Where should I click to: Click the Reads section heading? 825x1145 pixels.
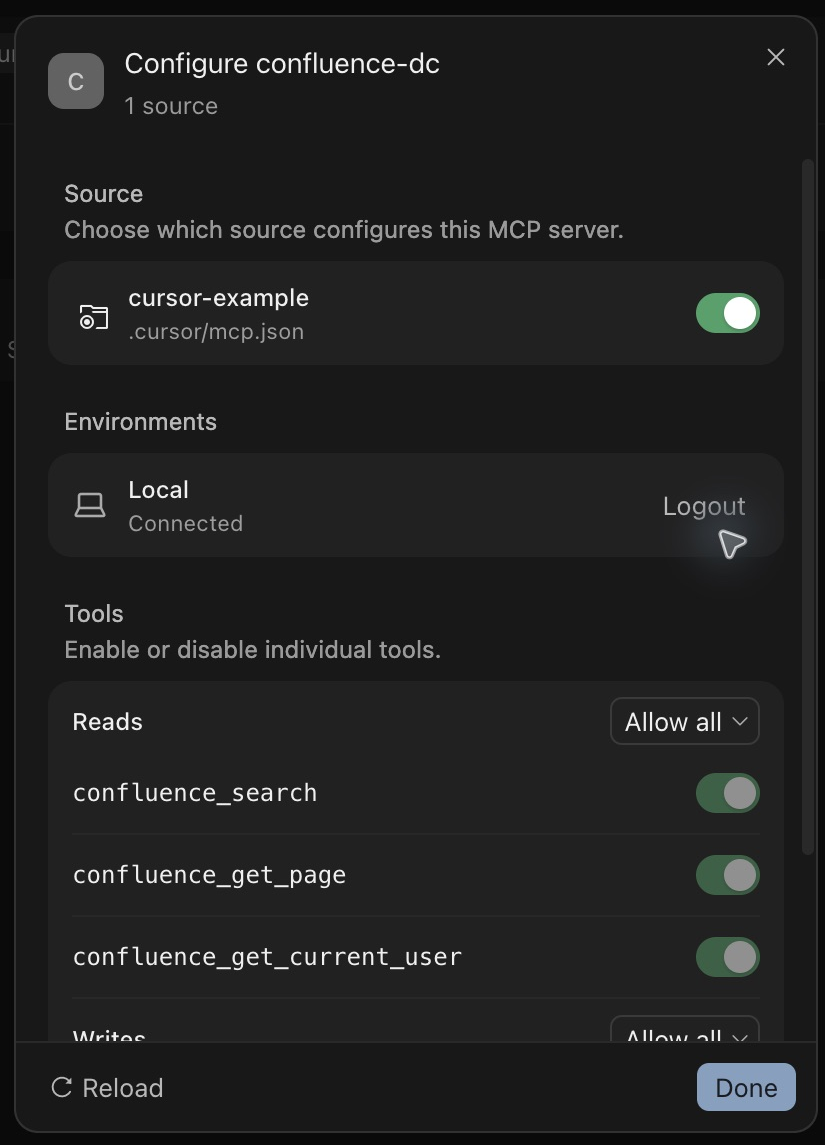pos(107,721)
